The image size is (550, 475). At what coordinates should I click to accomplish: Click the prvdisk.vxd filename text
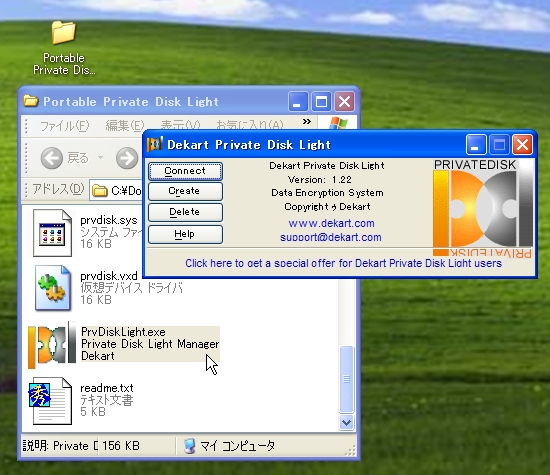[109, 276]
